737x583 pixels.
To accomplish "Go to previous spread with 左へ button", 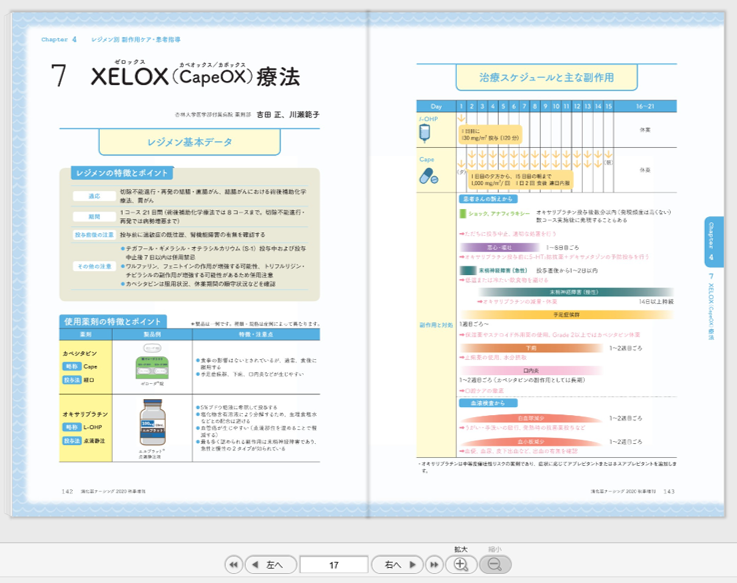I will pos(271,565).
